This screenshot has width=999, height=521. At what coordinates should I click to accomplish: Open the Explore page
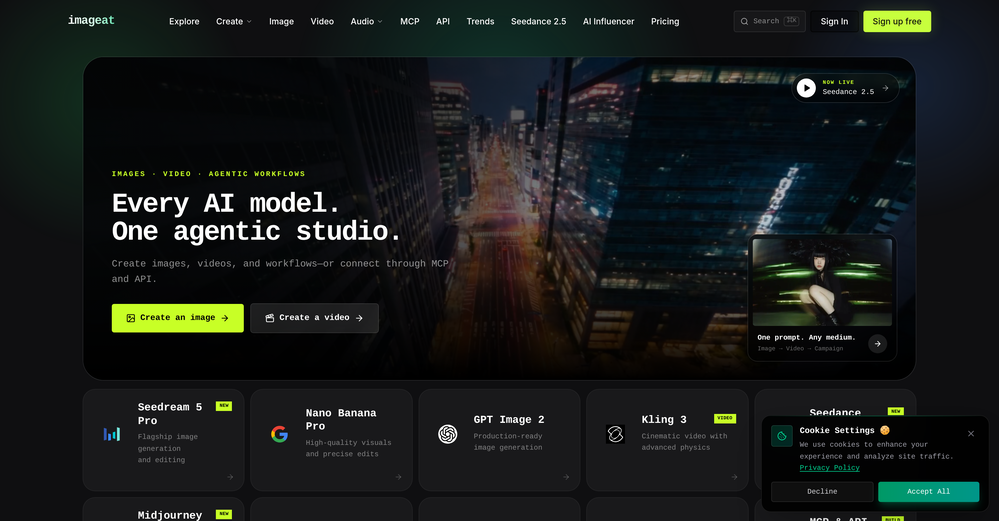coord(184,22)
